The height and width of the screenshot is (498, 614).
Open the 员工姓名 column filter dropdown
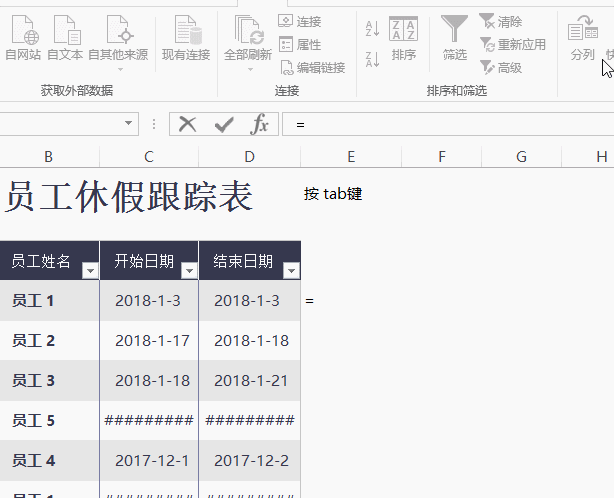pos(89,271)
